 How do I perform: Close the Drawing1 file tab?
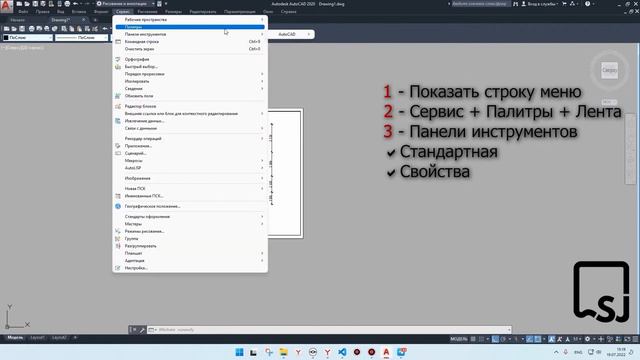[x=84, y=20]
